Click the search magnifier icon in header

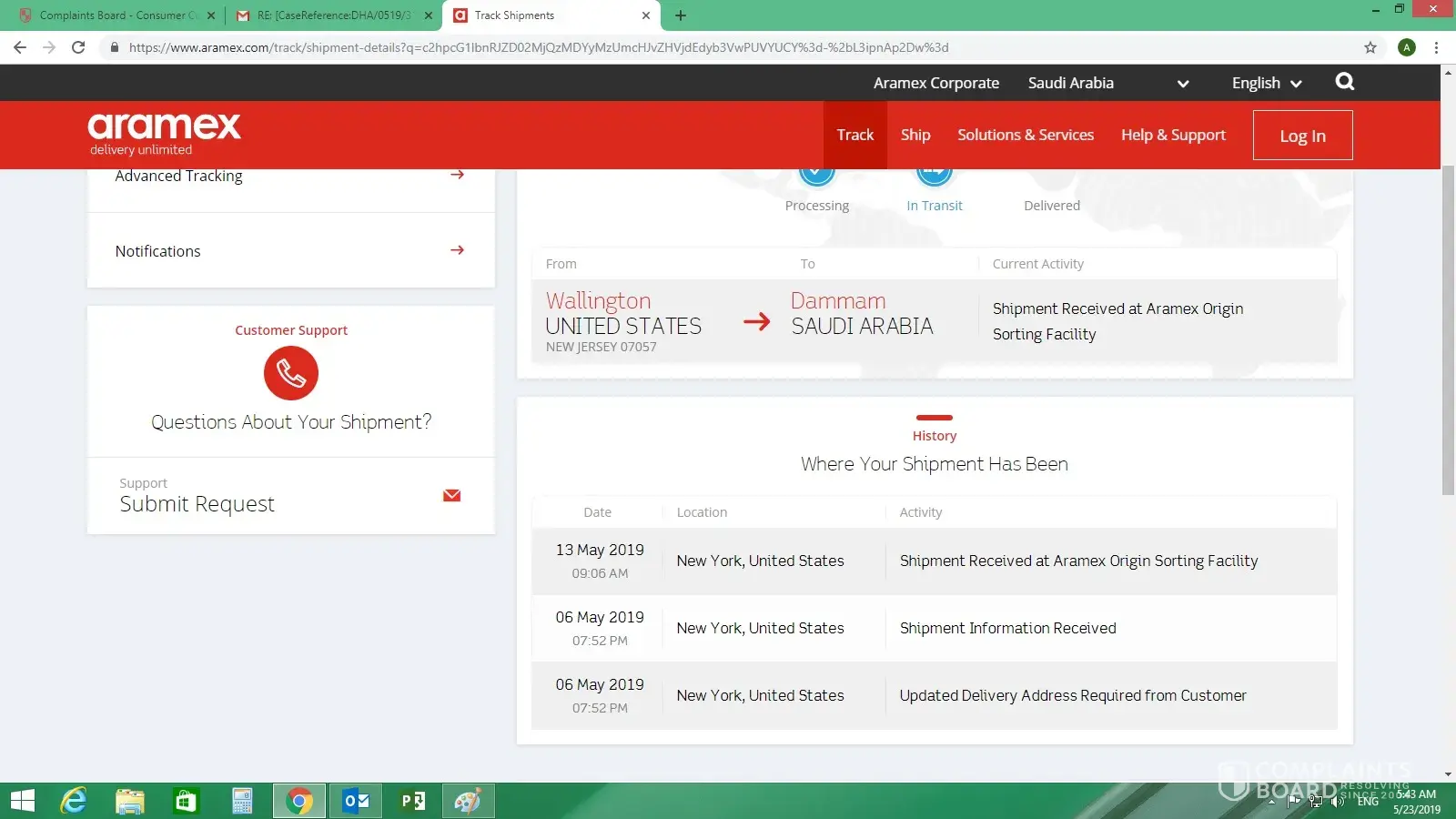click(1344, 82)
